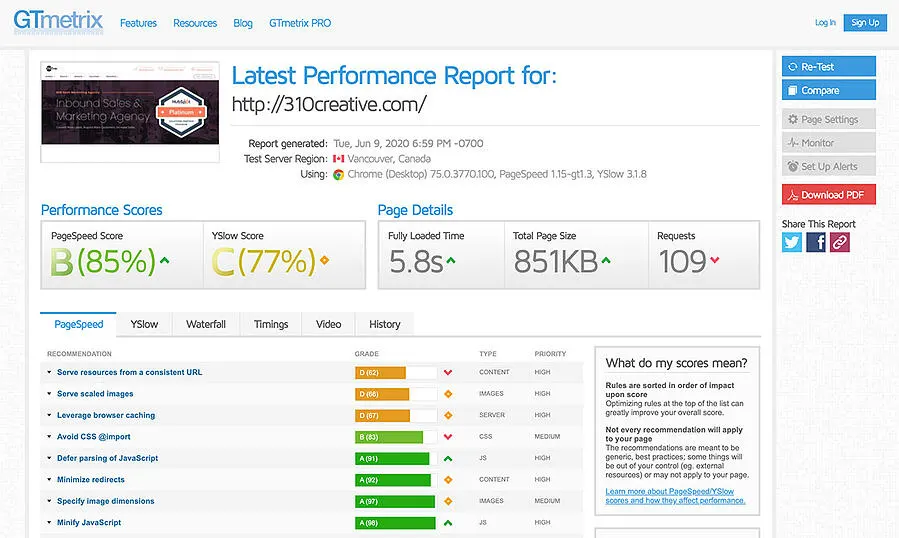Click red down arrow for consistent URL row

coord(448,373)
